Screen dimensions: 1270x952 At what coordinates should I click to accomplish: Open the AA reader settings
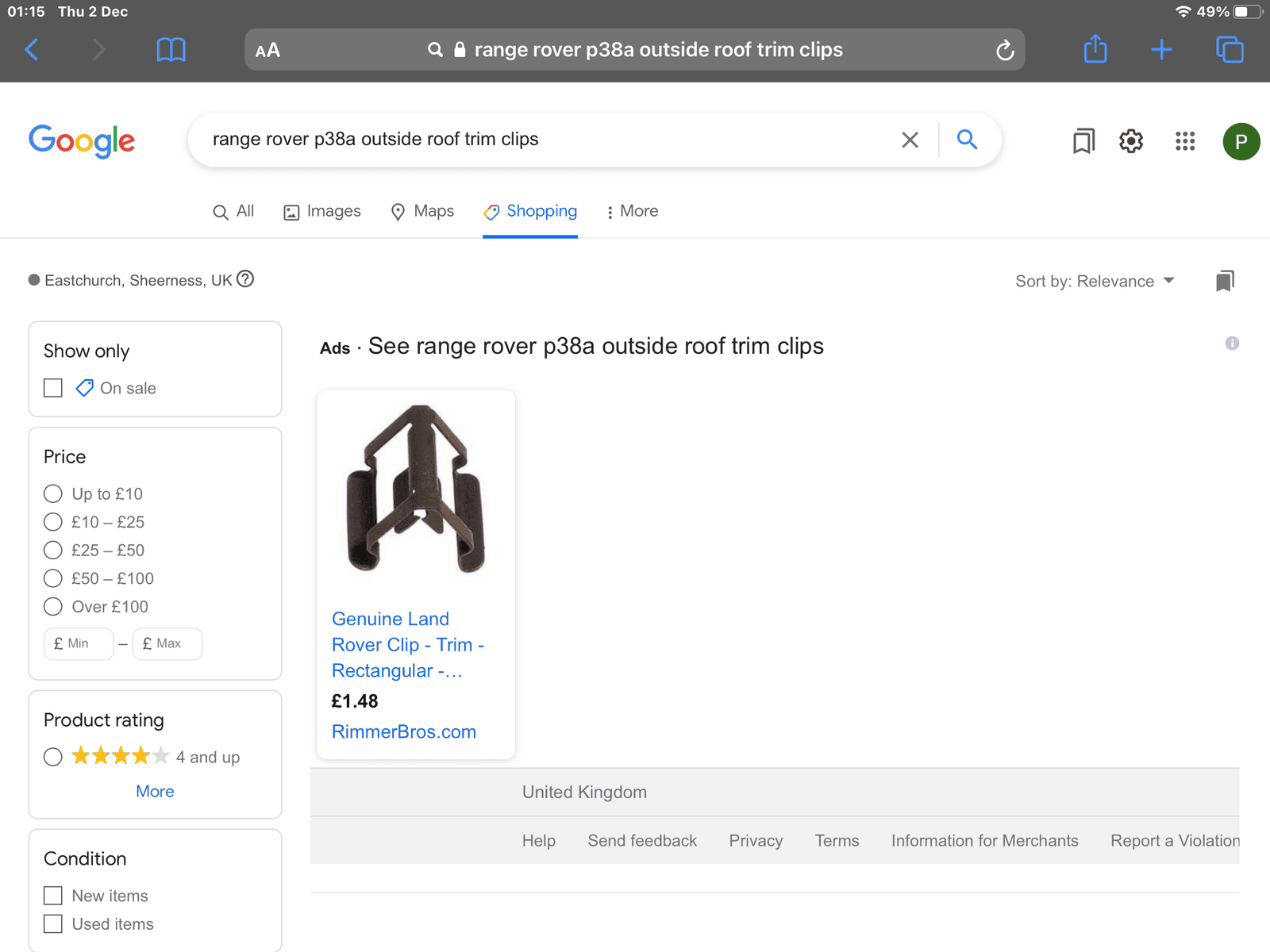(x=267, y=51)
